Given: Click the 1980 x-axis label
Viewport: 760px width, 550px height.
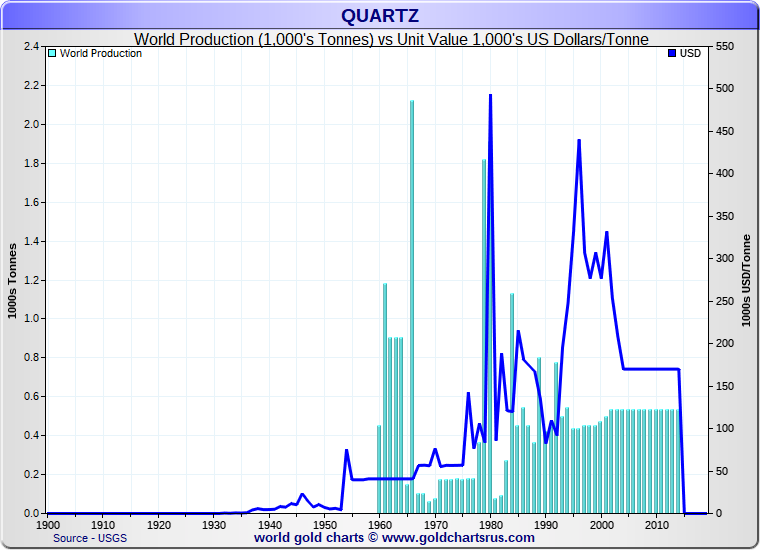Looking at the screenshot, I should 491,525.
